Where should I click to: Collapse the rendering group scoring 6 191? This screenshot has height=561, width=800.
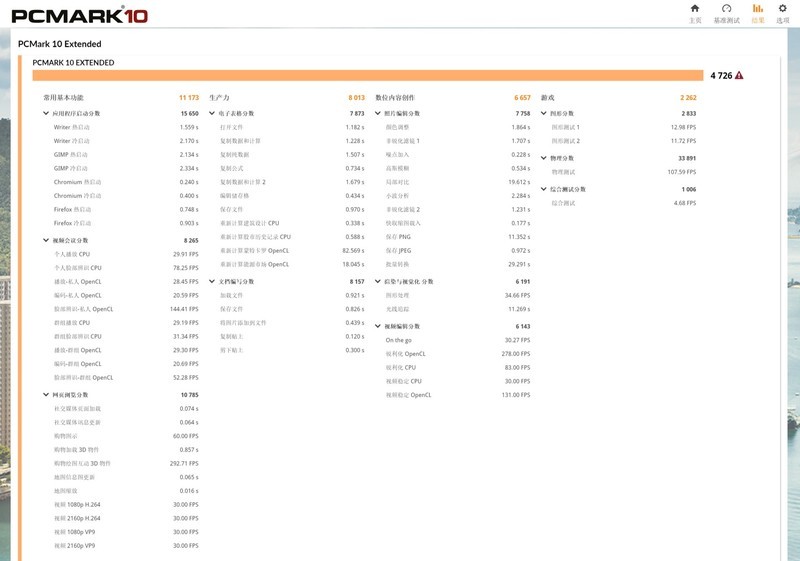[378, 282]
